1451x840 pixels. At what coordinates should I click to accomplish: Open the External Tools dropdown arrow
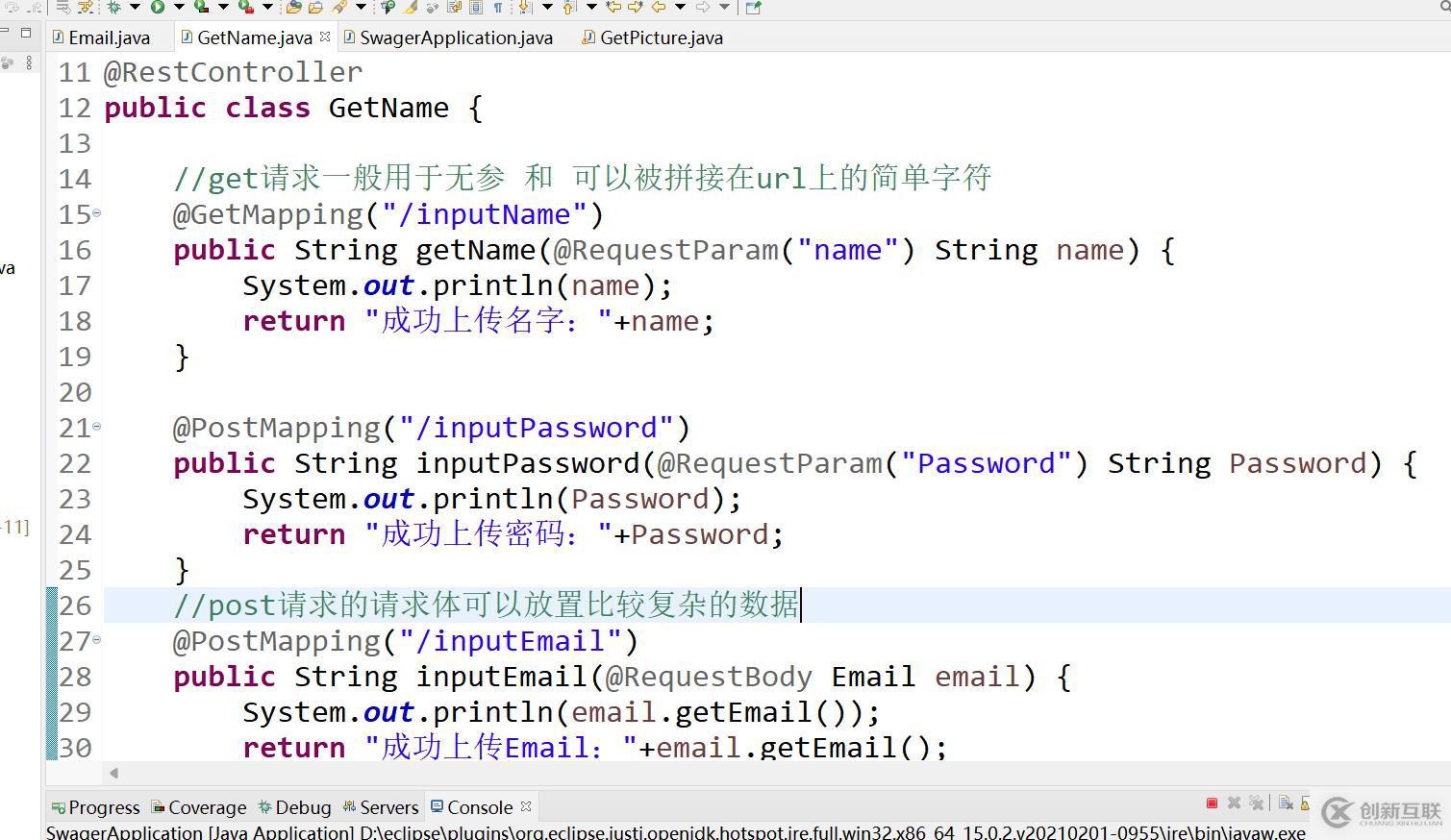267,7
